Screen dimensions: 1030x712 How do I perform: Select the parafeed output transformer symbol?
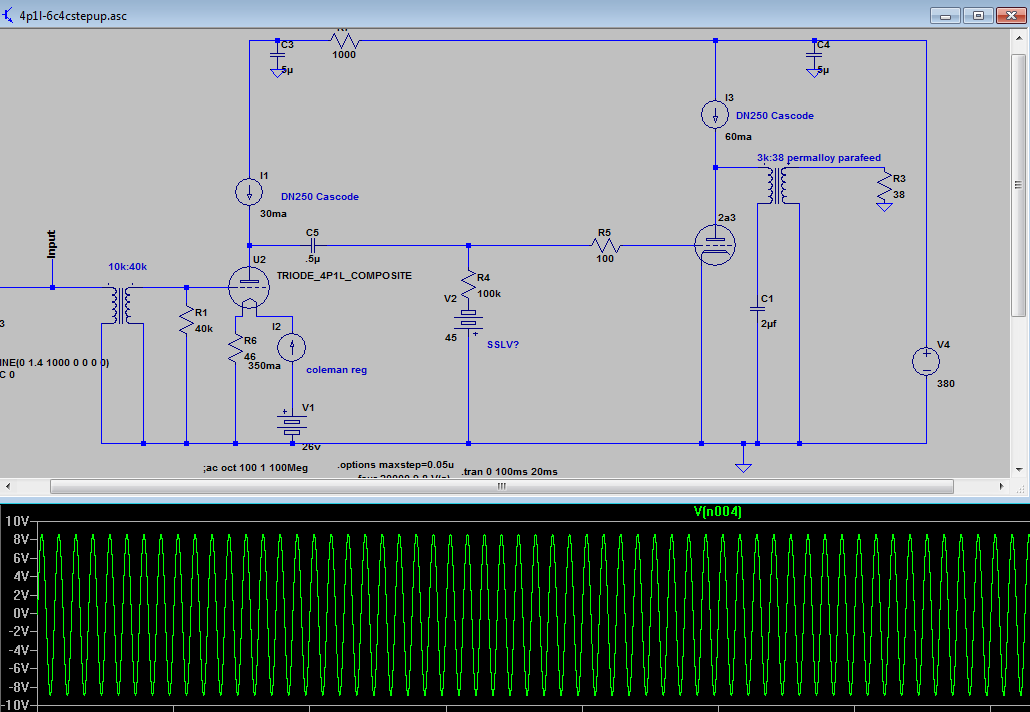tap(778, 186)
